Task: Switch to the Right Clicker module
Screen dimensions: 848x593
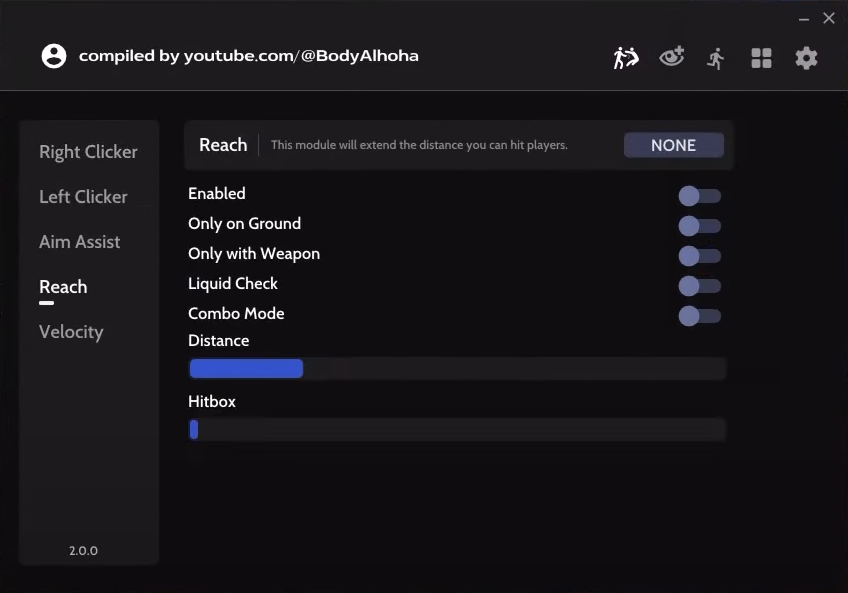Action: (88, 152)
